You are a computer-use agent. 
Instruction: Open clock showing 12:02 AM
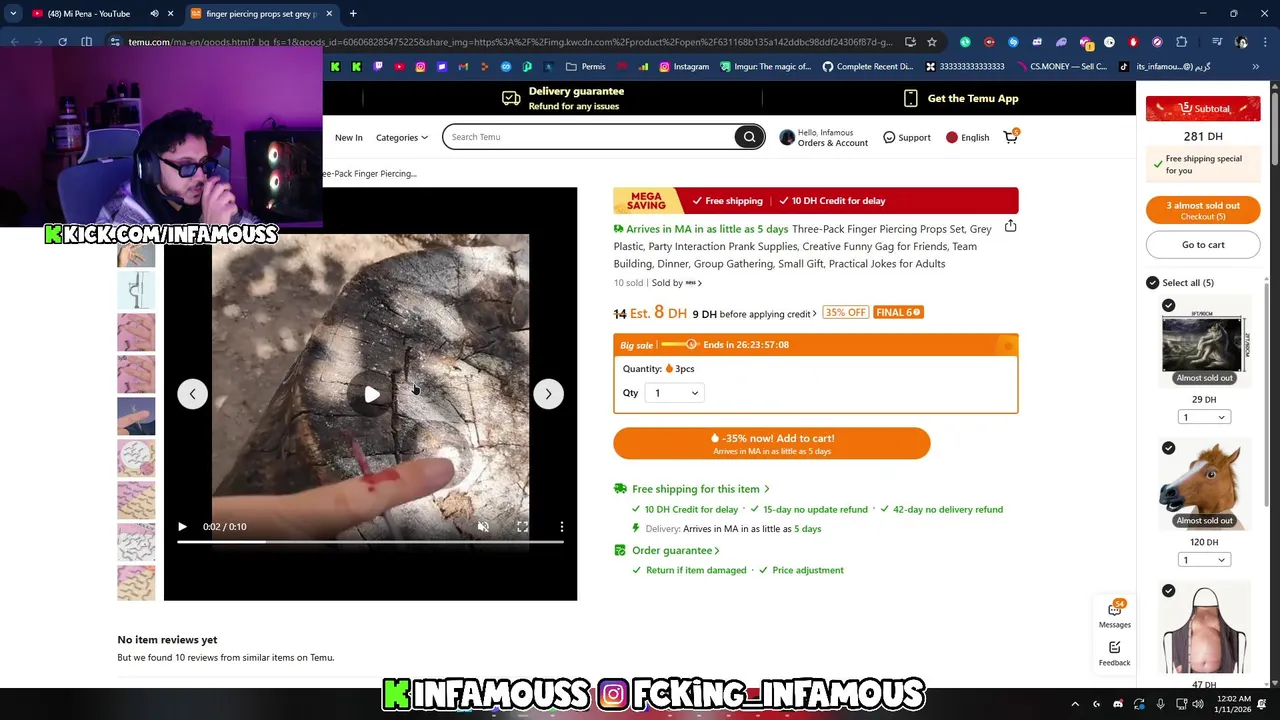pyautogui.click(x=1233, y=704)
